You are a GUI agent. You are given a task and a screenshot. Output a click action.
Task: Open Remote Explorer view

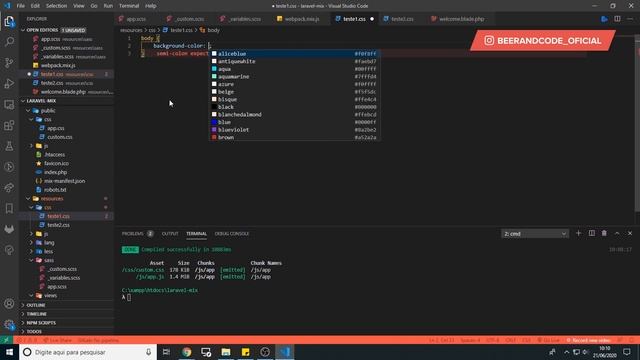(x=9, y=104)
